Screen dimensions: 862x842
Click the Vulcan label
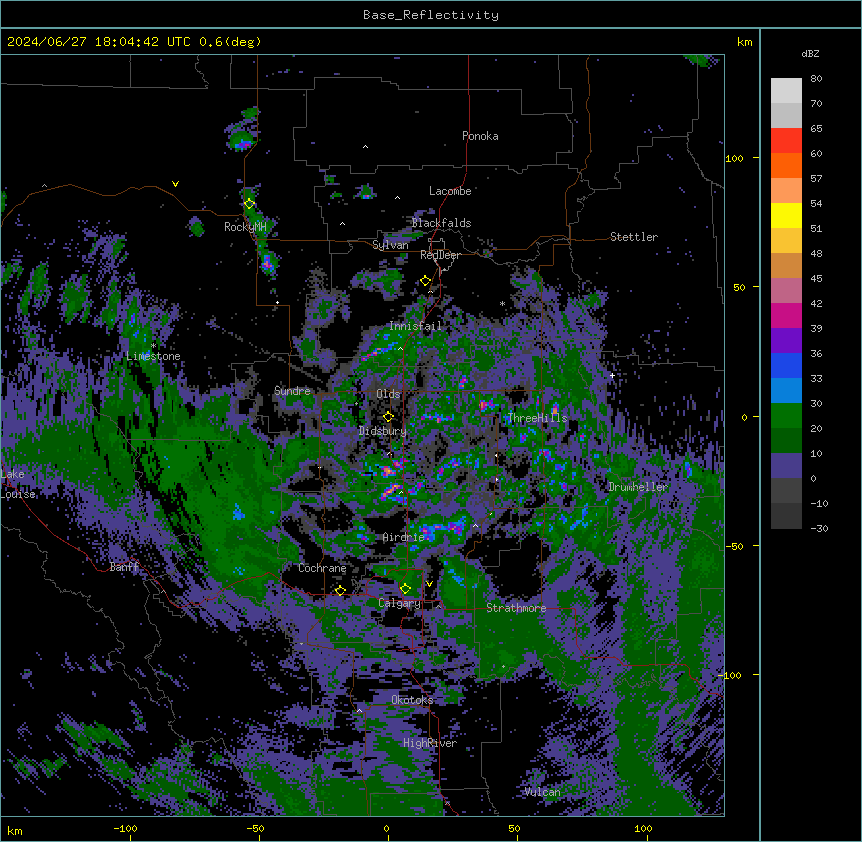[x=543, y=792]
